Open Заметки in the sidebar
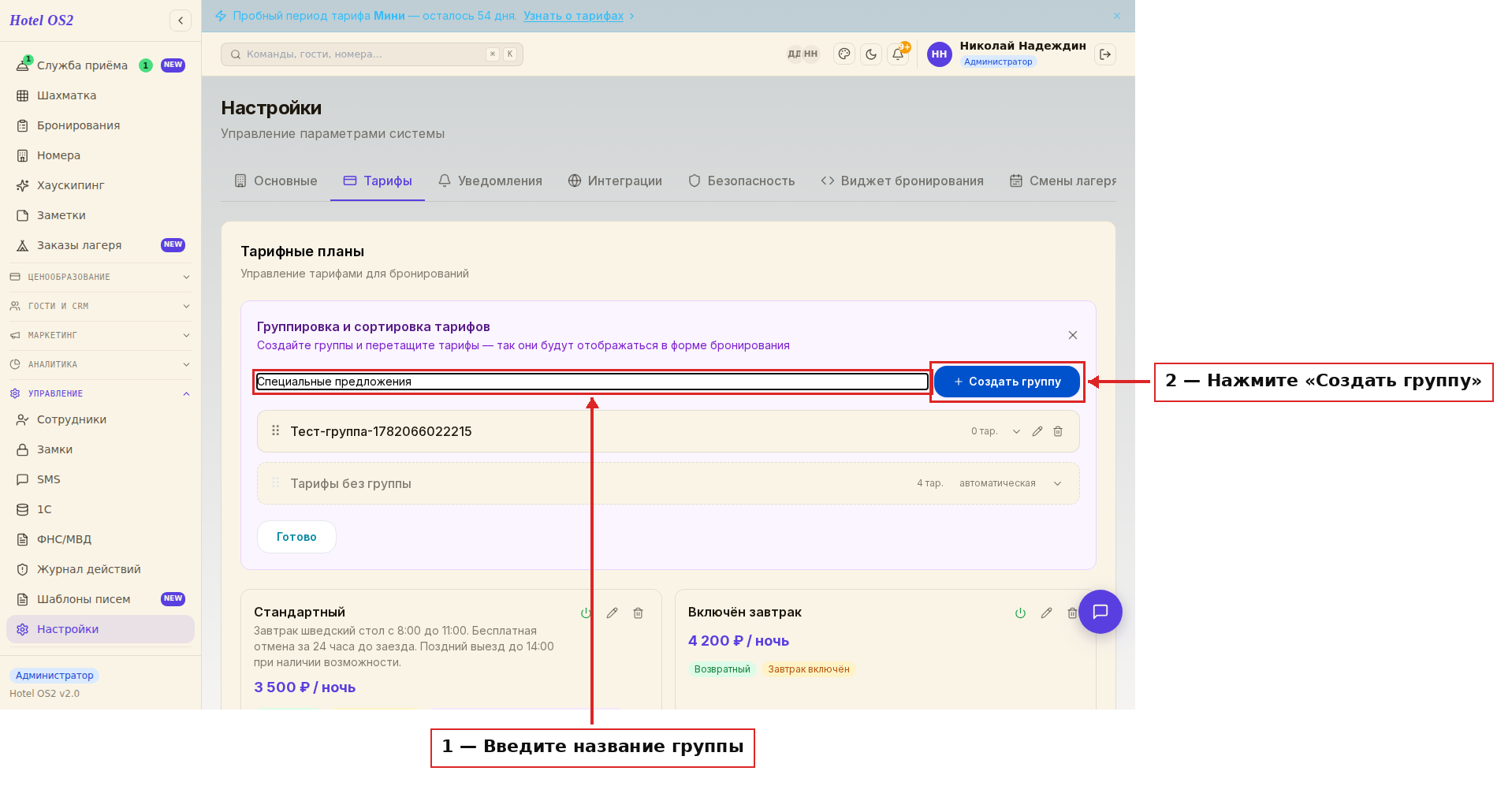 (100, 215)
